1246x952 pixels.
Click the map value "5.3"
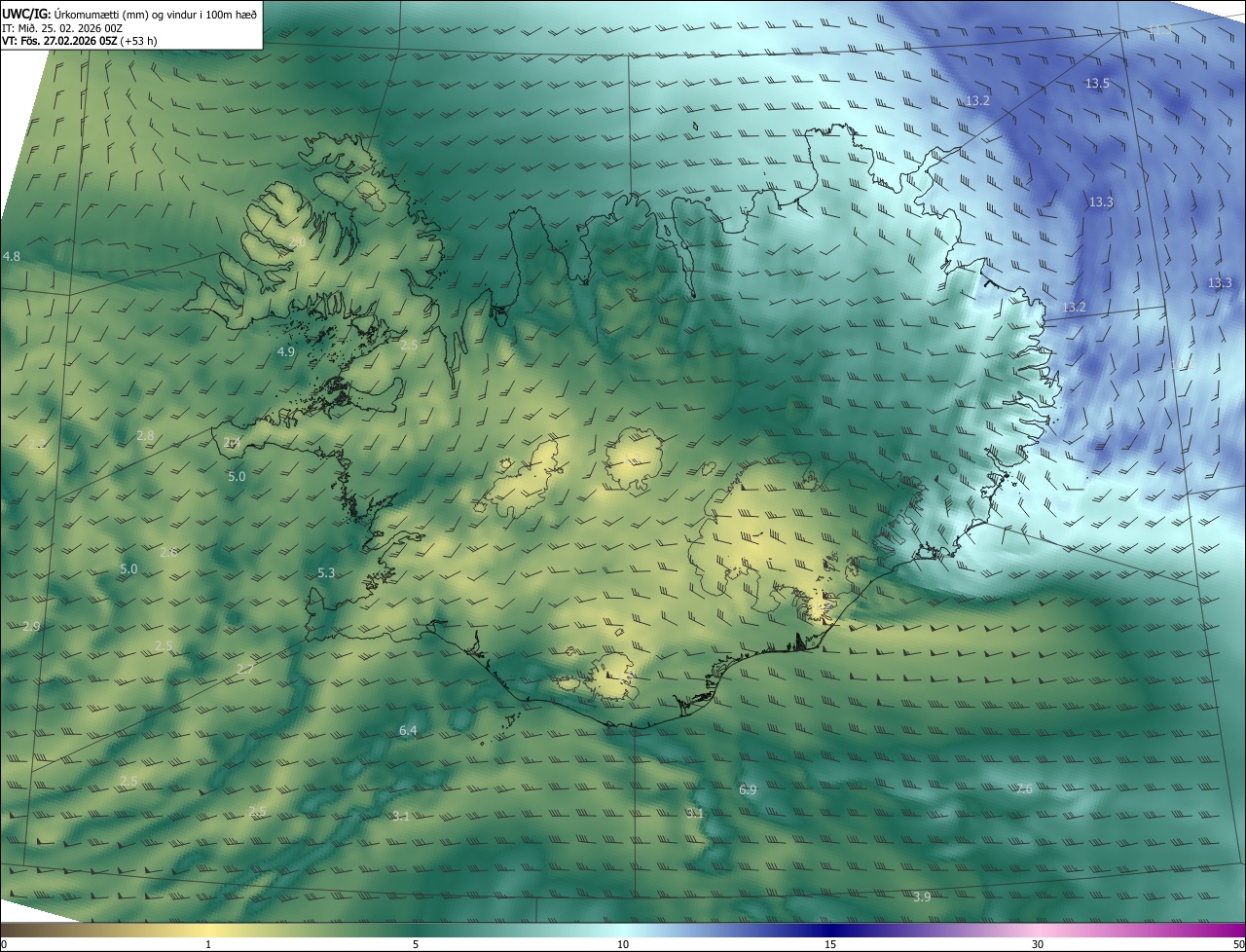[326, 573]
